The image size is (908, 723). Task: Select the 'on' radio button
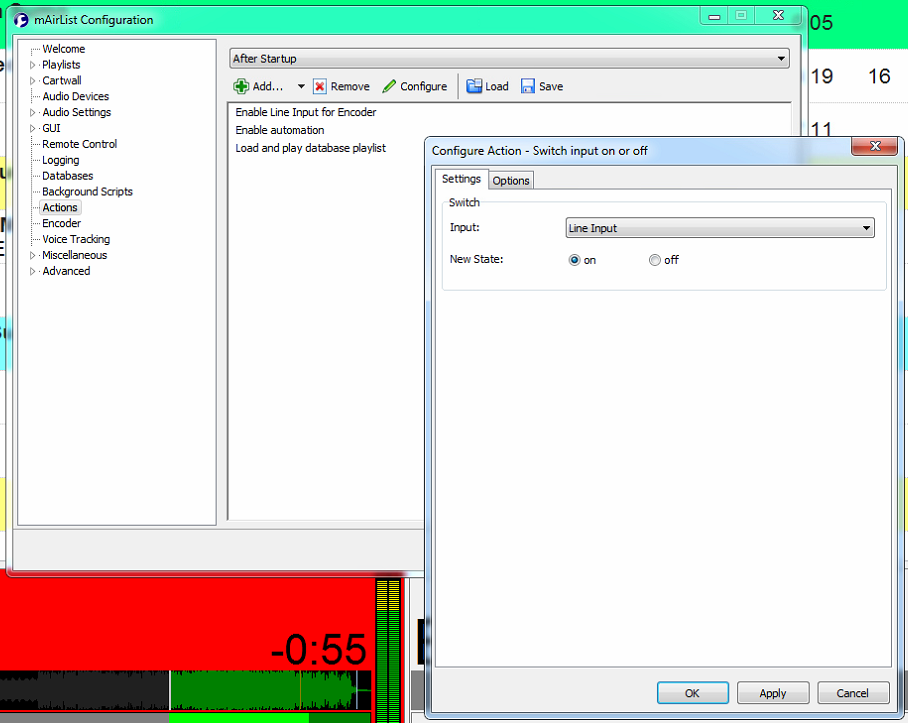tap(574, 260)
